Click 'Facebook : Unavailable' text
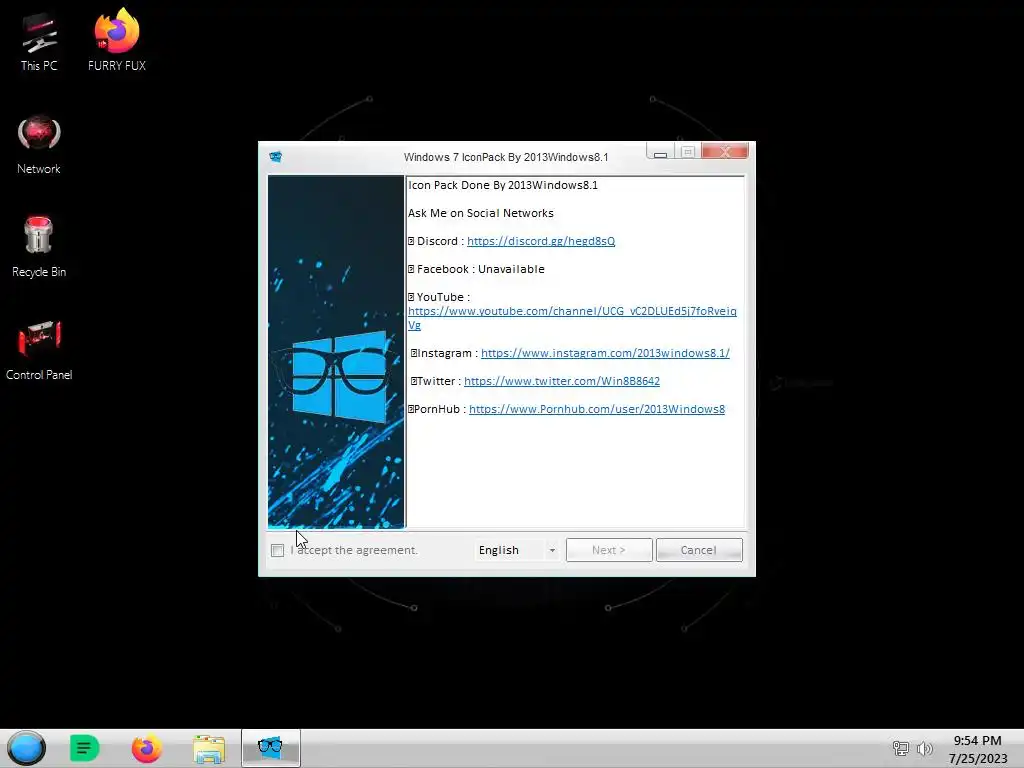This screenshot has width=1024, height=768. [480, 269]
